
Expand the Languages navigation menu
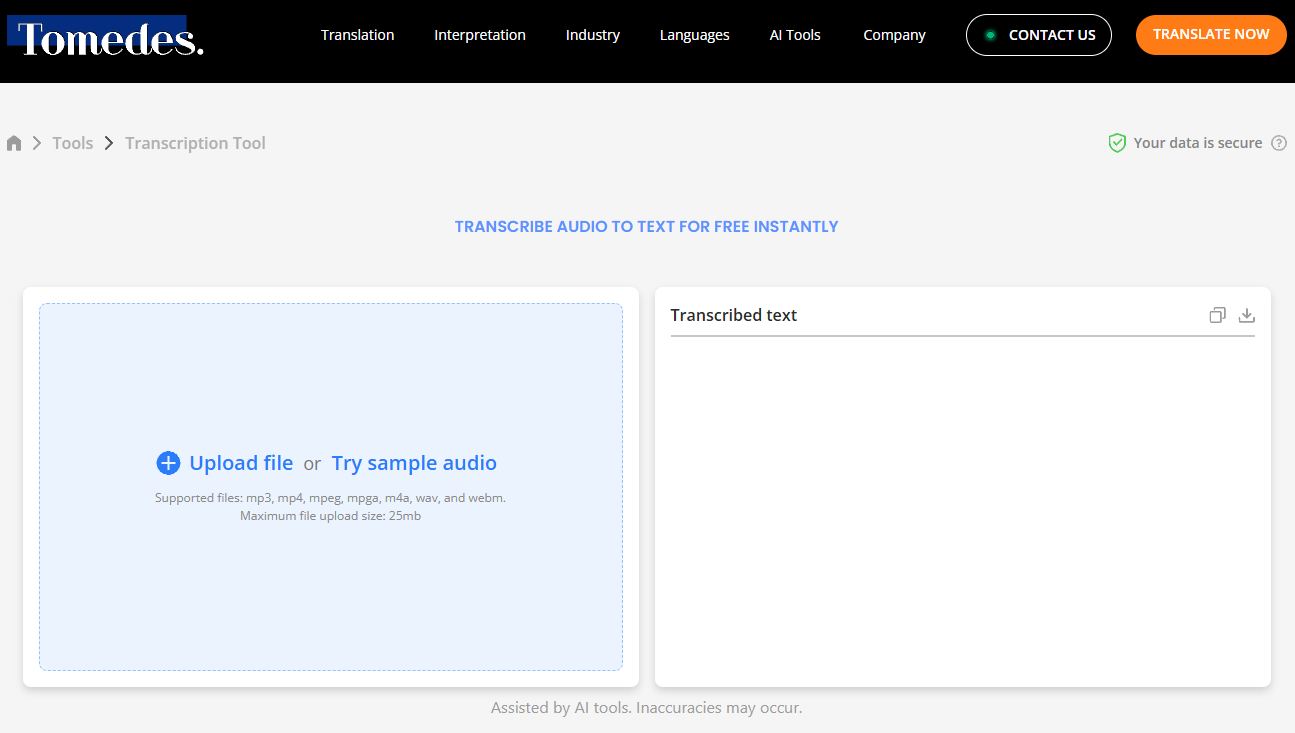pyautogui.click(x=694, y=35)
